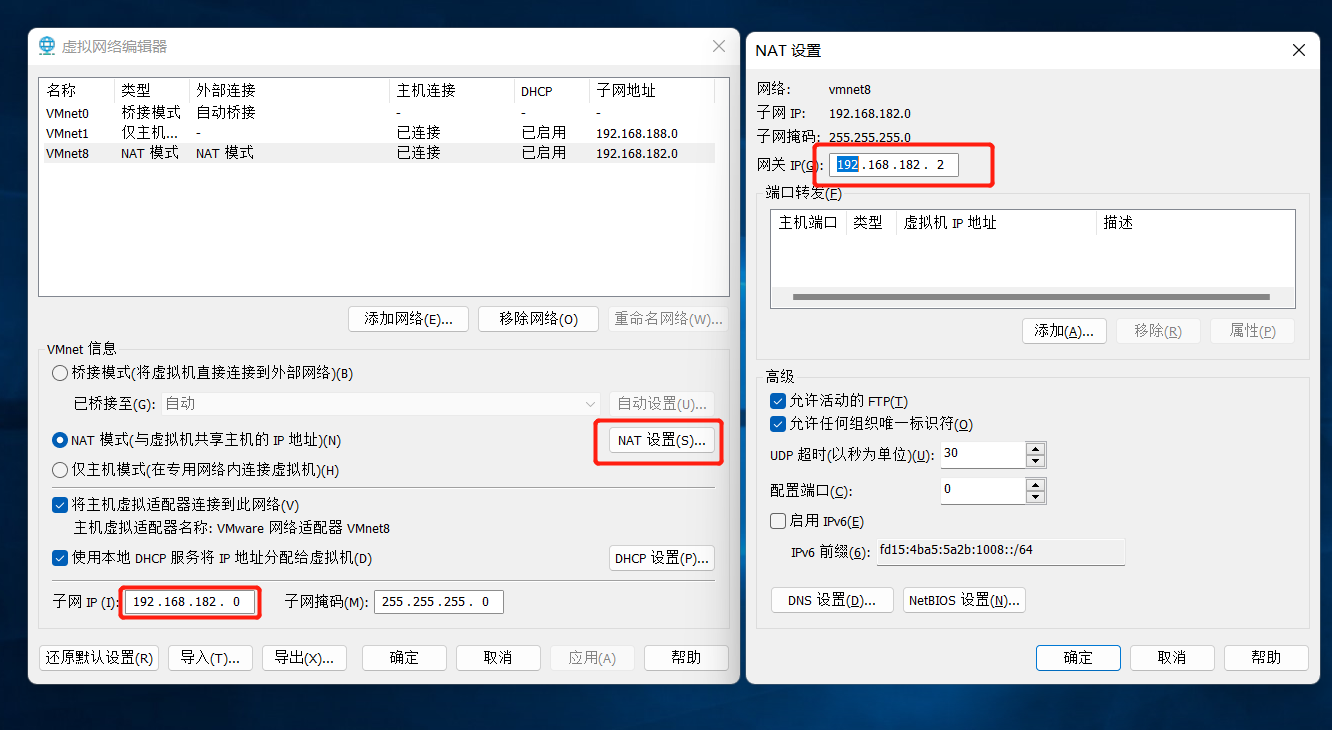Open the NAT 设置(S)... button
The image size is (1332, 730).
(662, 440)
